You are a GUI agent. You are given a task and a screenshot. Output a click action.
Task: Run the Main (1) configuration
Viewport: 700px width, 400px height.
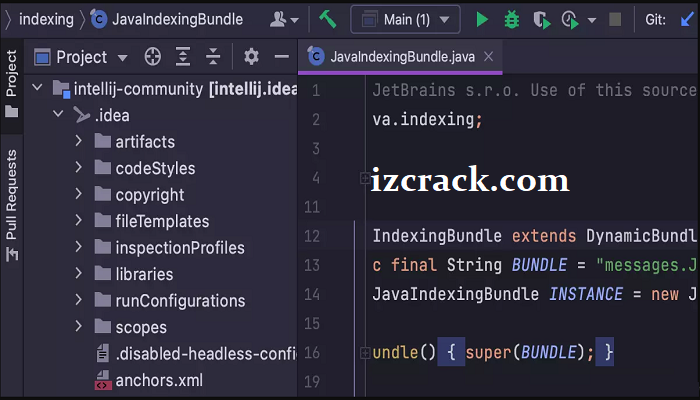point(482,20)
